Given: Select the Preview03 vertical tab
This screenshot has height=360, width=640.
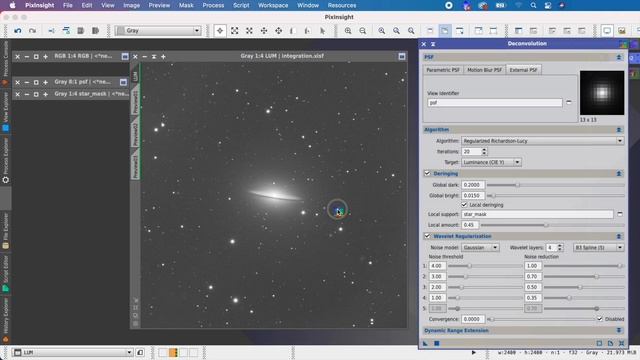Looking at the screenshot, I should [x=135, y=164].
